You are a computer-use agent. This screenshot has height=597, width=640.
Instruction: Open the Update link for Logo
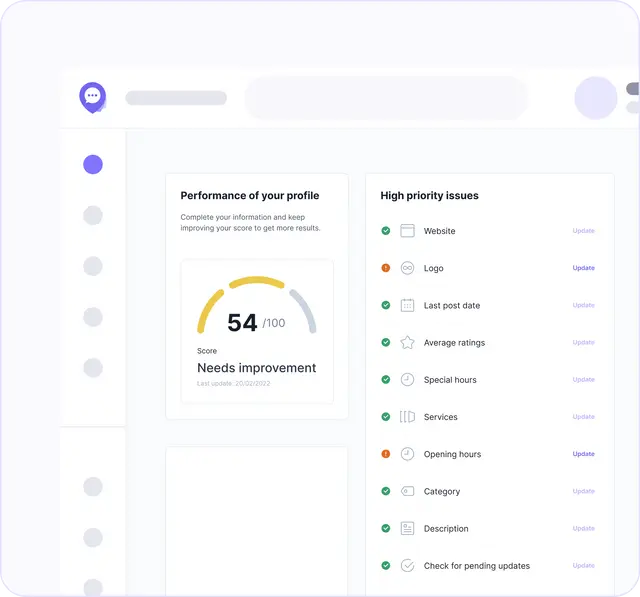click(x=584, y=268)
